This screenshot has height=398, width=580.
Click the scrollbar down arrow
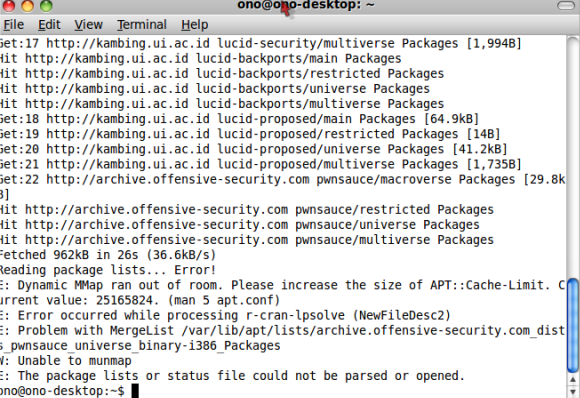click(573, 391)
